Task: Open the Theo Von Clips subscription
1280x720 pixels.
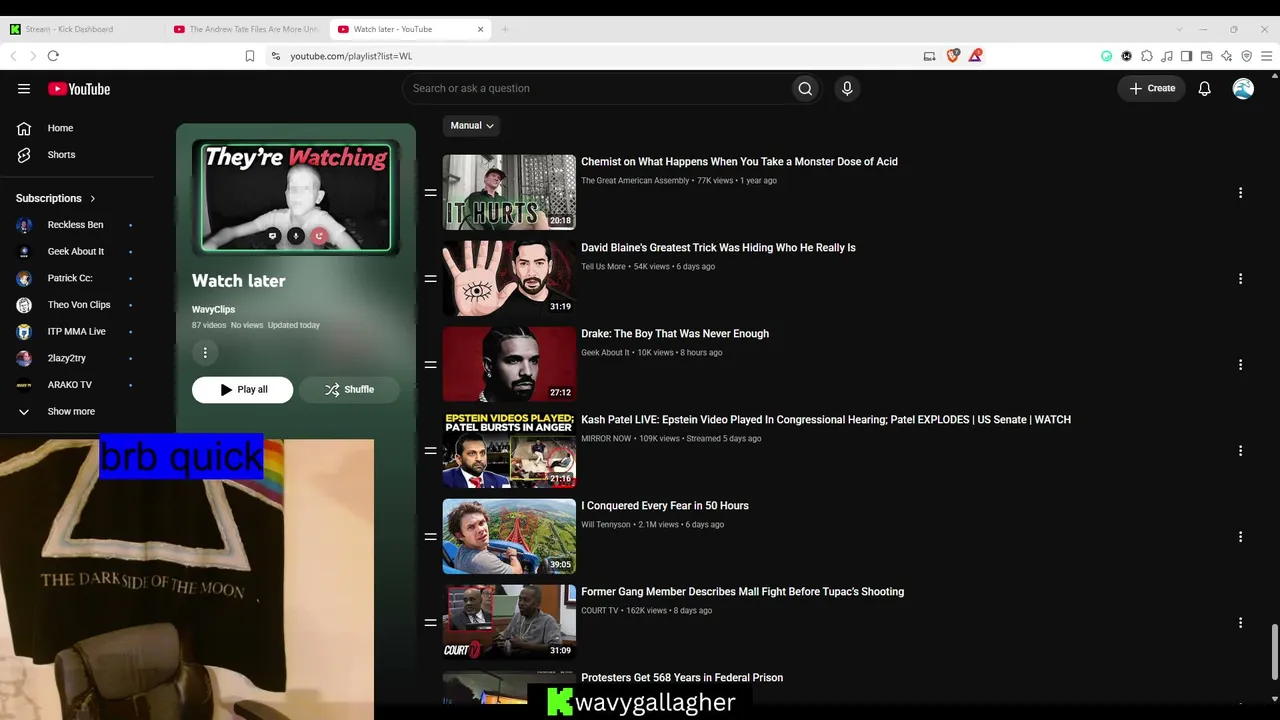Action: [77, 305]
